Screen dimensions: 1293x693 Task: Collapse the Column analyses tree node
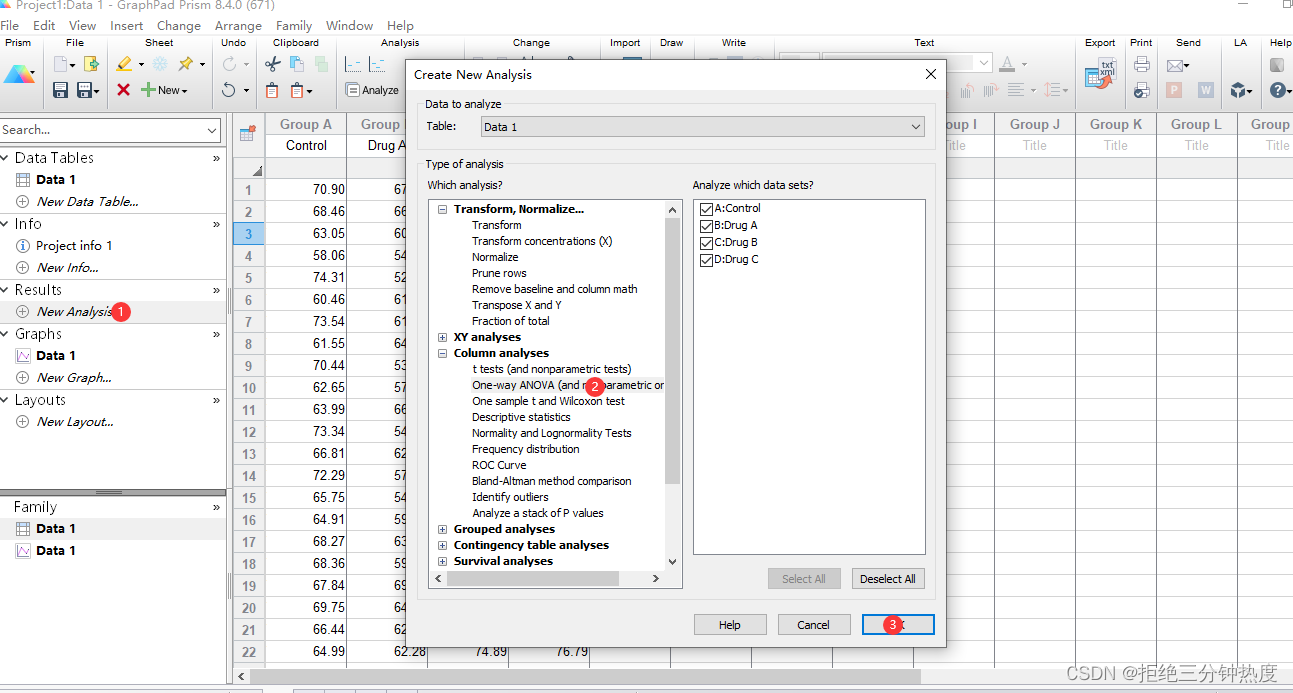[442, 353]
